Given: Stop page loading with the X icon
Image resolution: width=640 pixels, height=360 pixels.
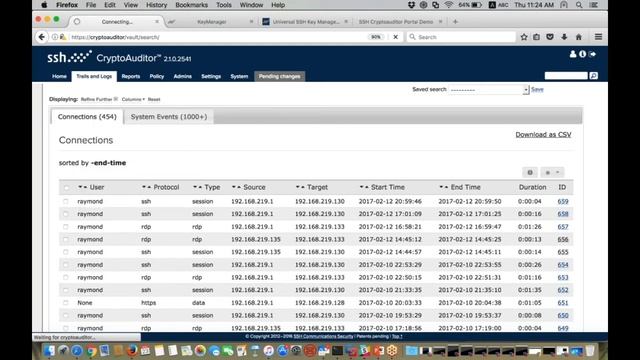Looking at the screenshot, I should tap(395, 37).
